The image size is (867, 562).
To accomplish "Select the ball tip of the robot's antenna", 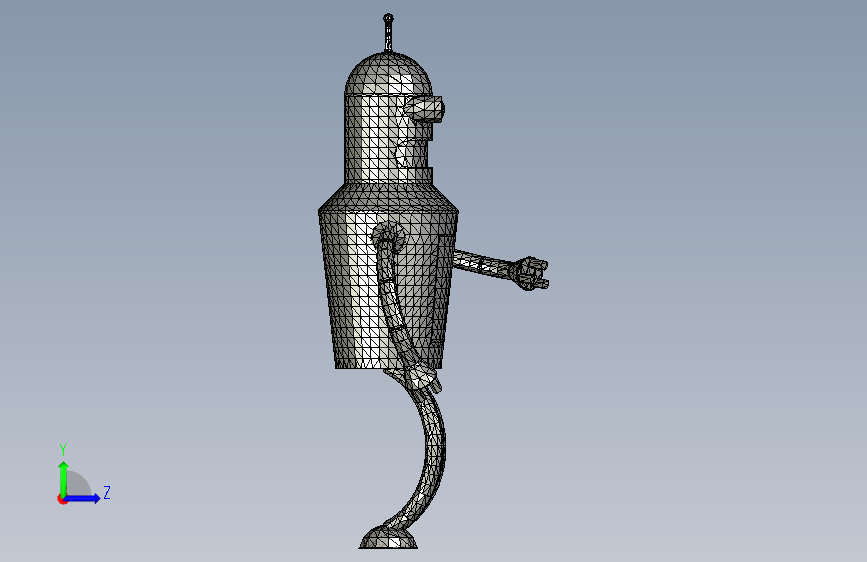I will tap(388, 18).
